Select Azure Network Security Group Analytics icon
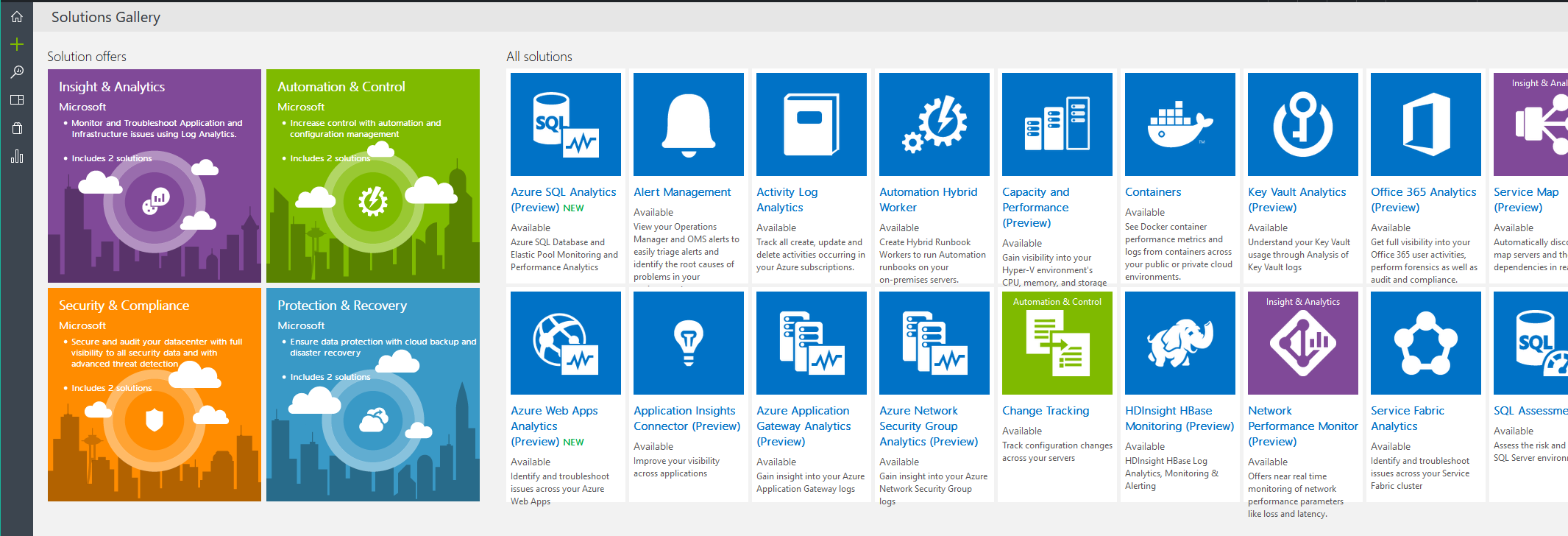This screenshot has width=1568, height=536. [x=934, y=343]
